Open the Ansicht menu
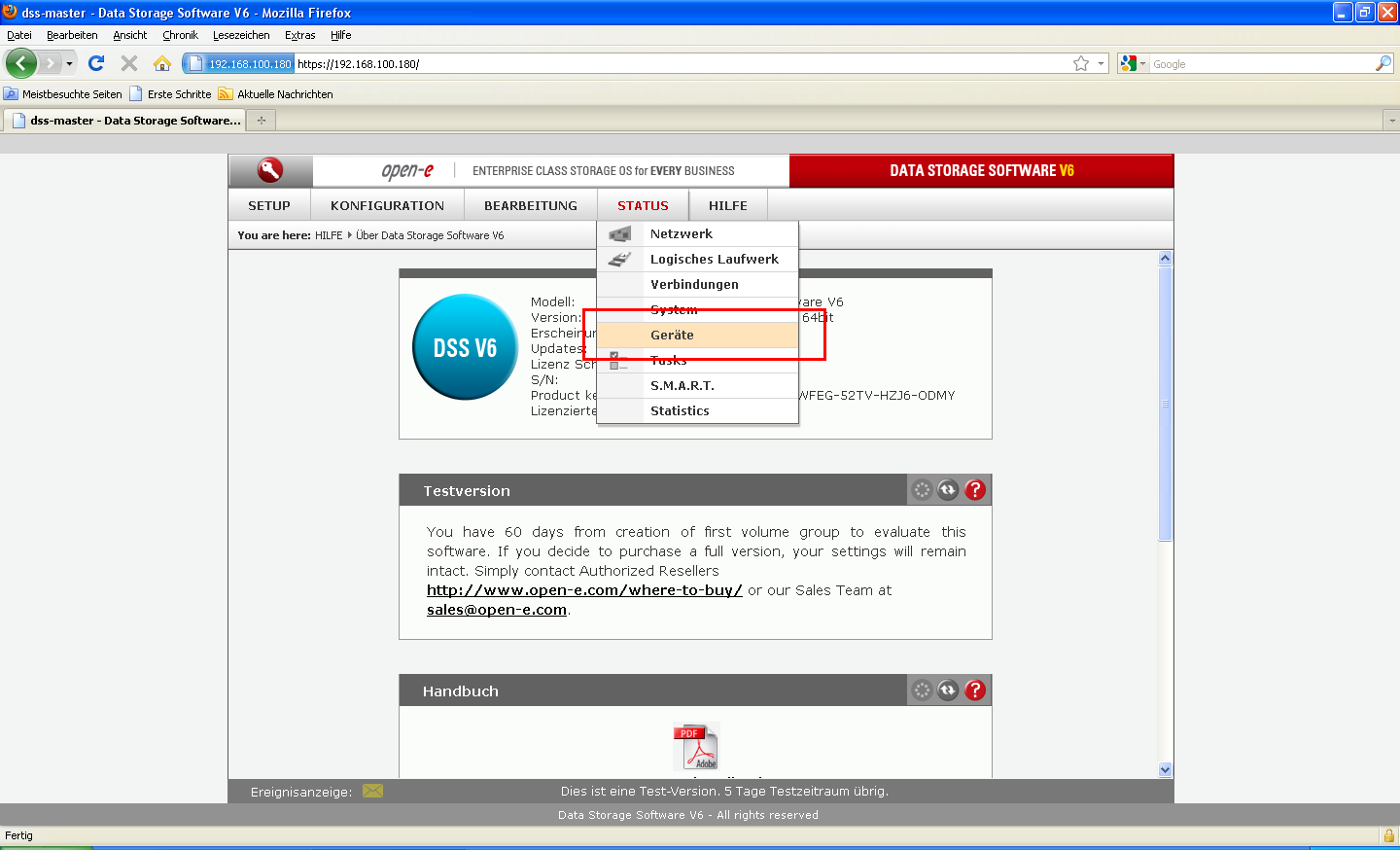Screen dimensions: 1400x850 coord(129,35)
